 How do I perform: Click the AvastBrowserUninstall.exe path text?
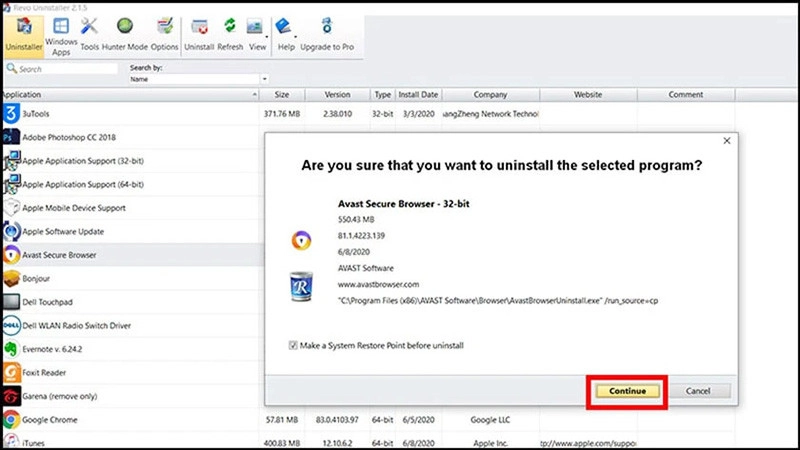[x=498, y=301]
